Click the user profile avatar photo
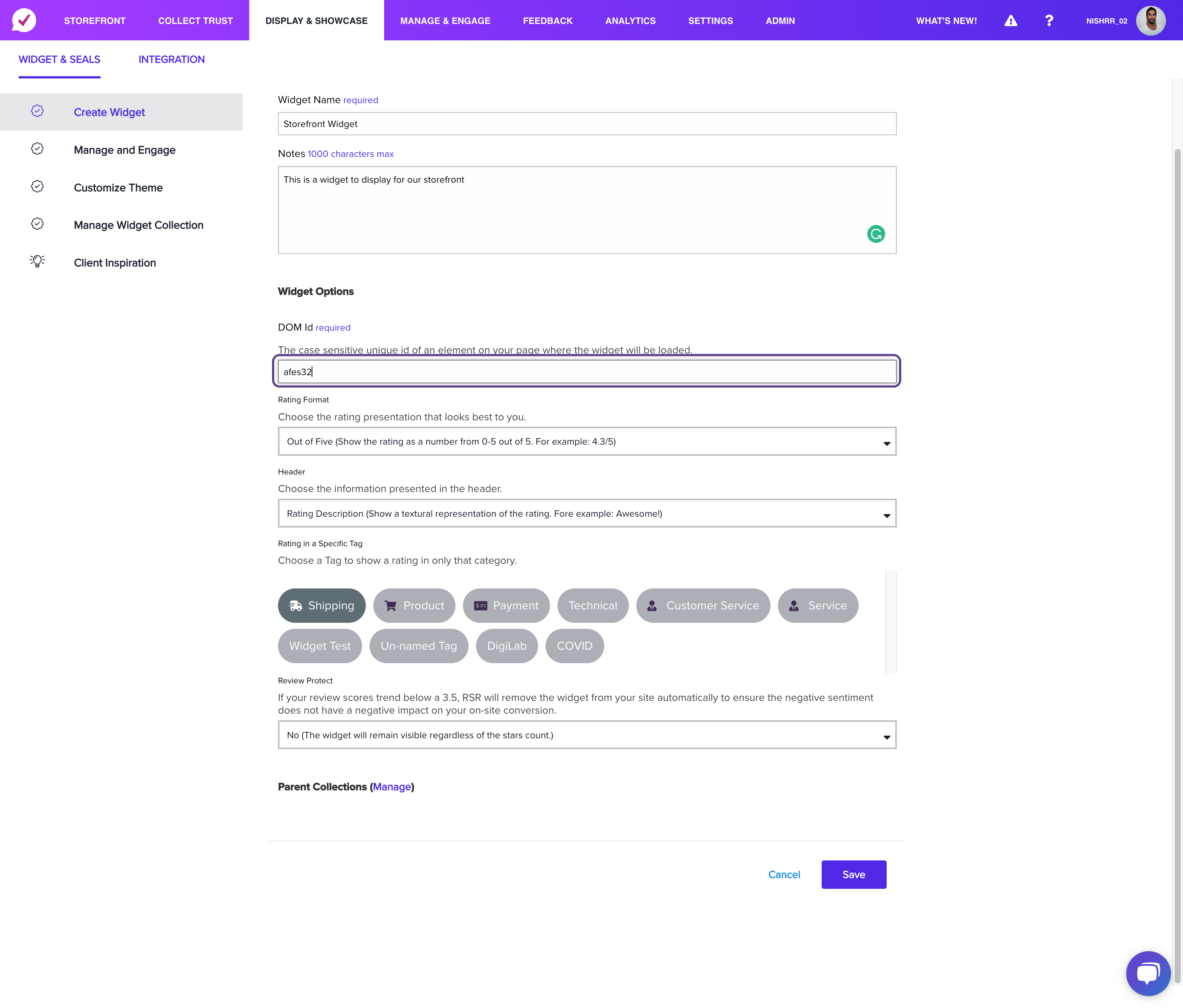Screen dimensions: 1183x1008 (1150, 21)
